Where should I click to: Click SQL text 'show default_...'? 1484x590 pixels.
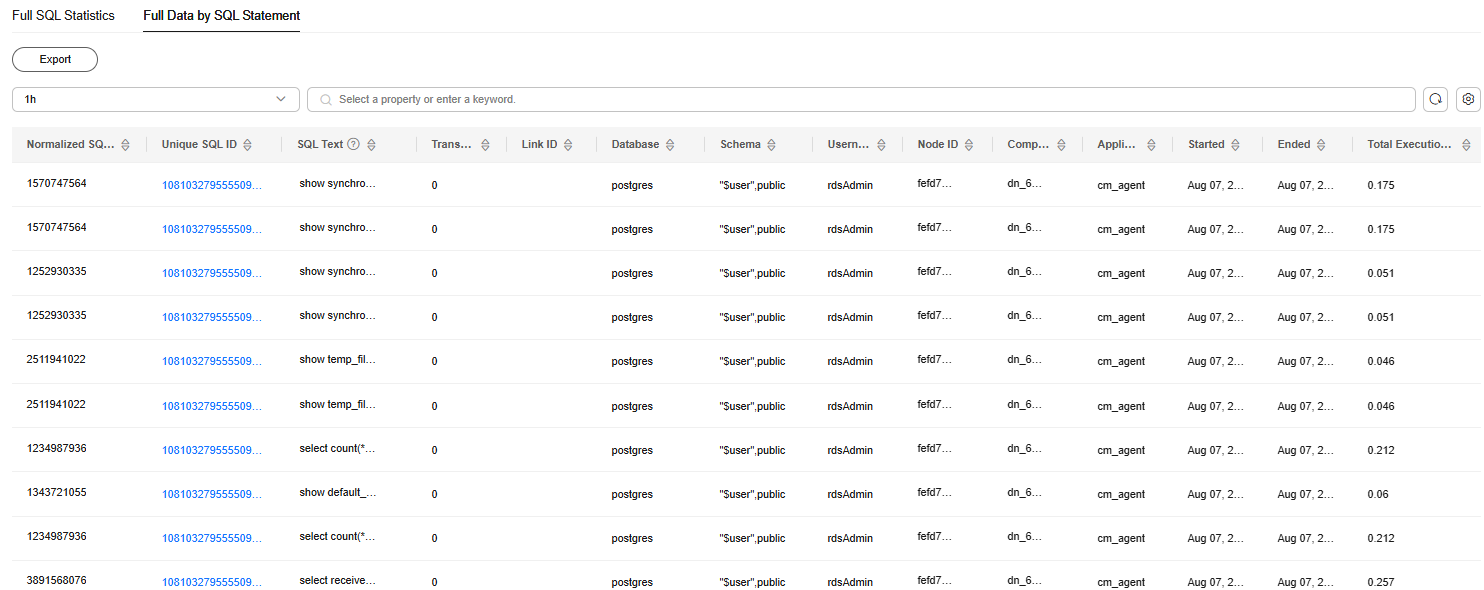point(338,492)
